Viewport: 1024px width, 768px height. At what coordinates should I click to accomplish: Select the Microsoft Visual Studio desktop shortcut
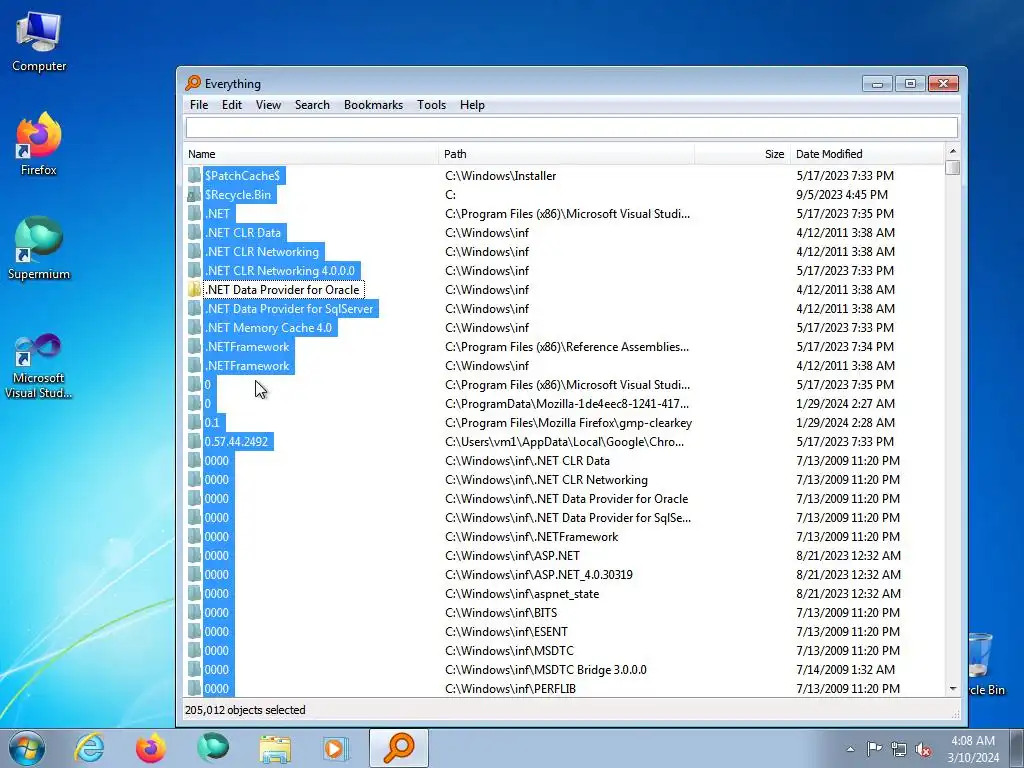click(39, 366)
